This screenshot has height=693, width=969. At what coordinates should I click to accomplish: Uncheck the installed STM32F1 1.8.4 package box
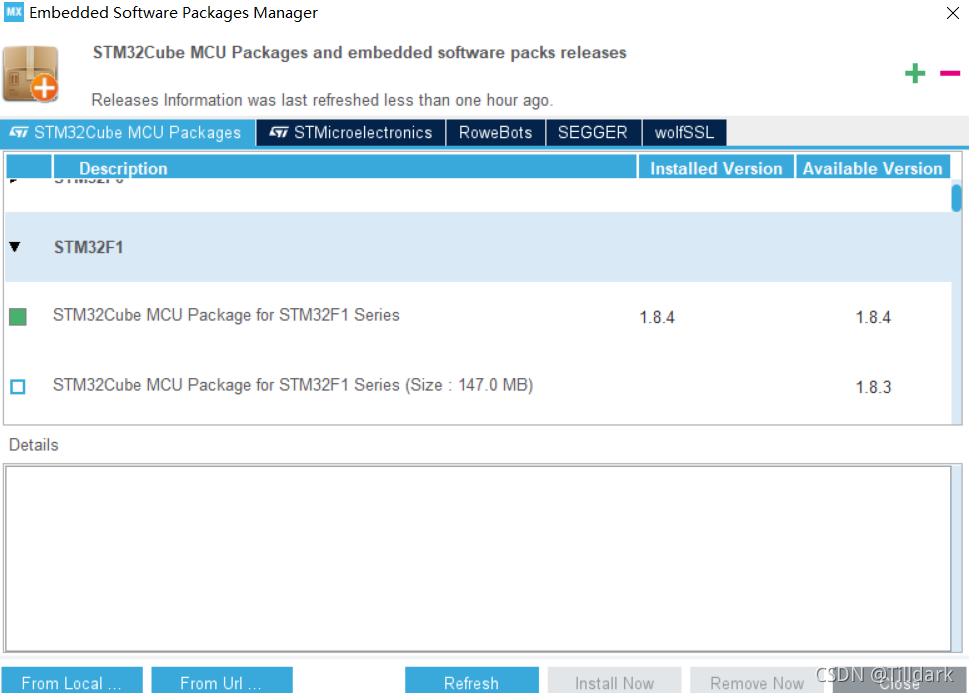[18, 317]
